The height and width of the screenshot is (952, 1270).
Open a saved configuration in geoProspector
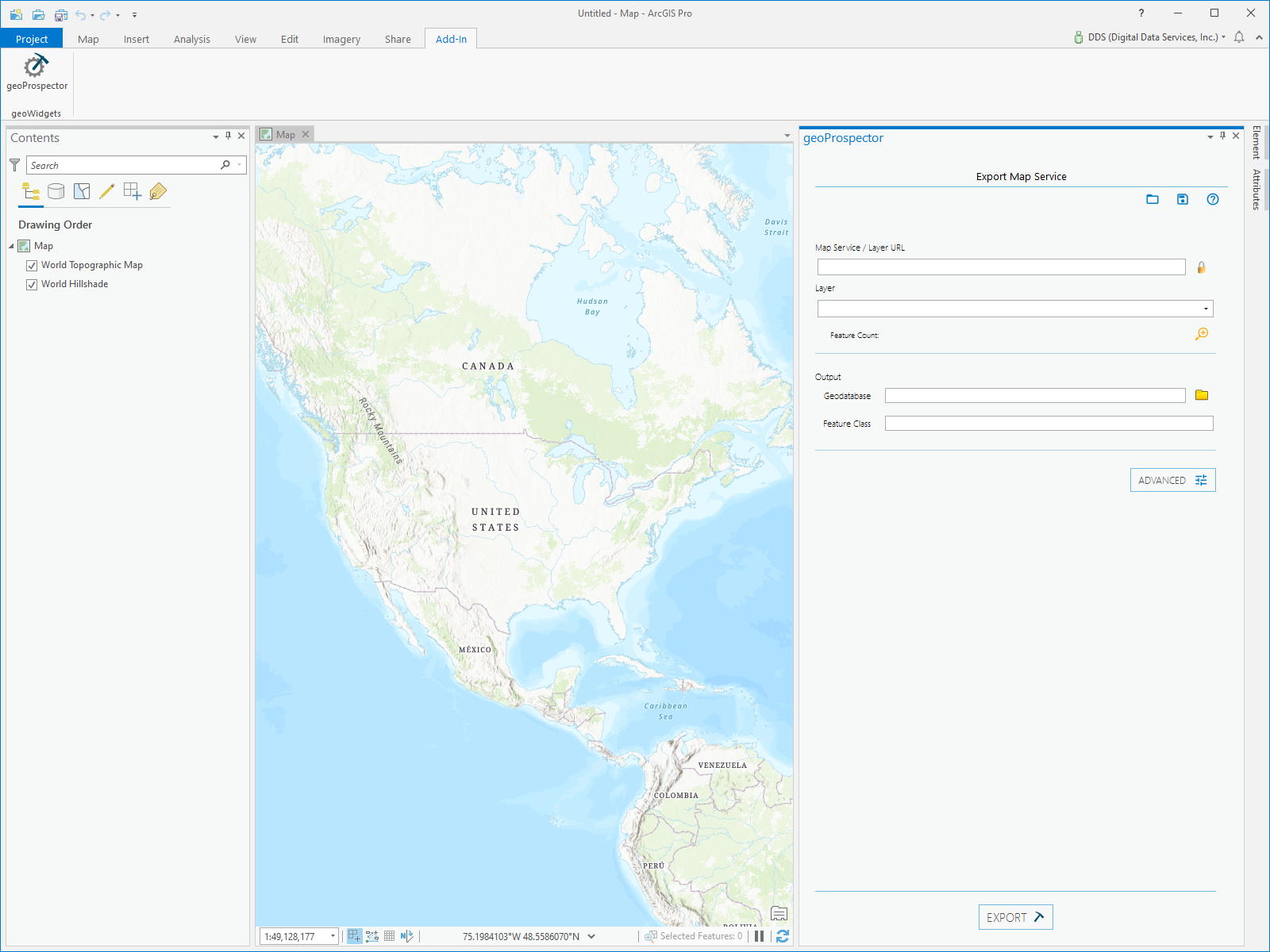(1153, 199)
